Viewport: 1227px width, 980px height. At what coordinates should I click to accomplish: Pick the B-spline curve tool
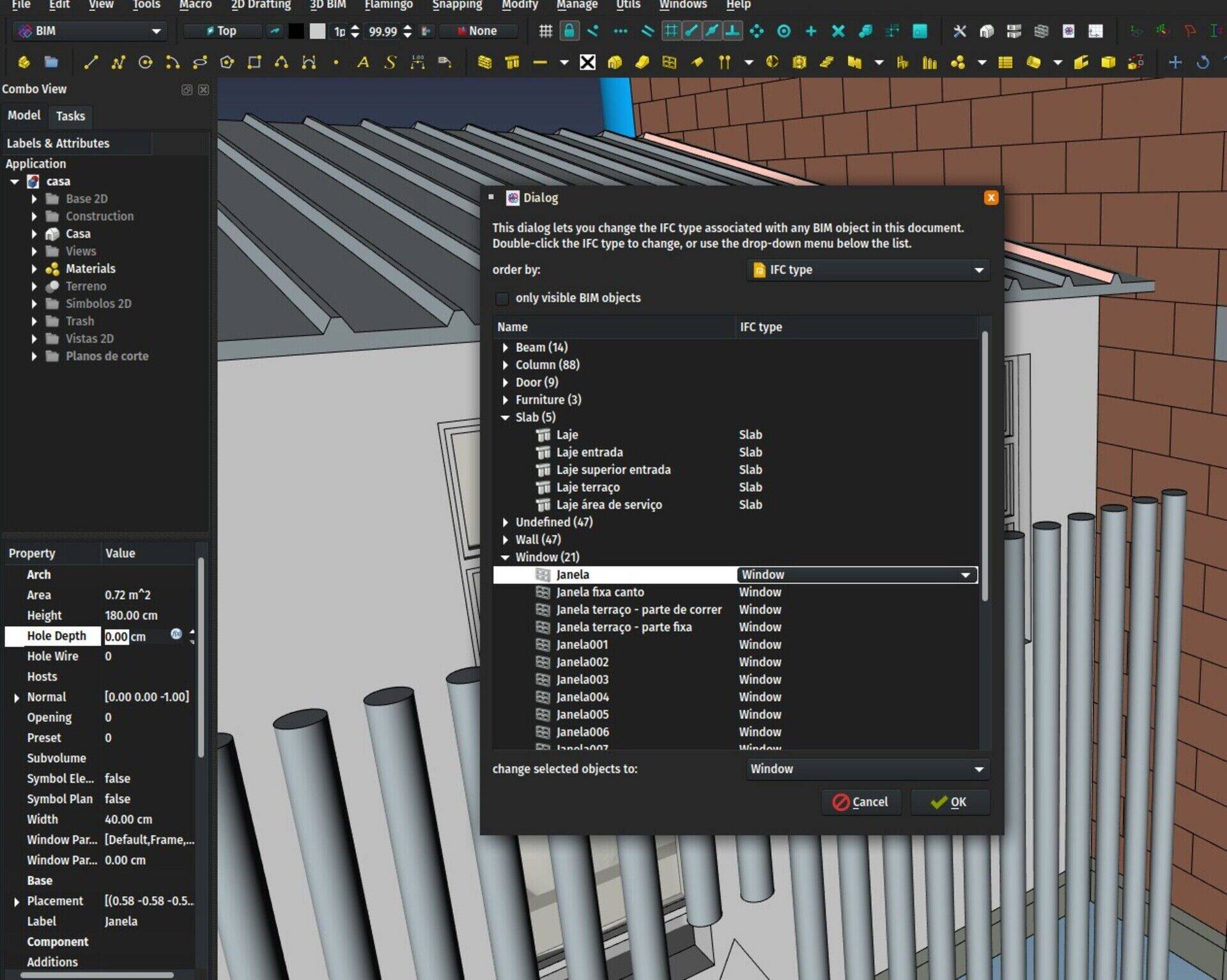click(x=281, y=62)
